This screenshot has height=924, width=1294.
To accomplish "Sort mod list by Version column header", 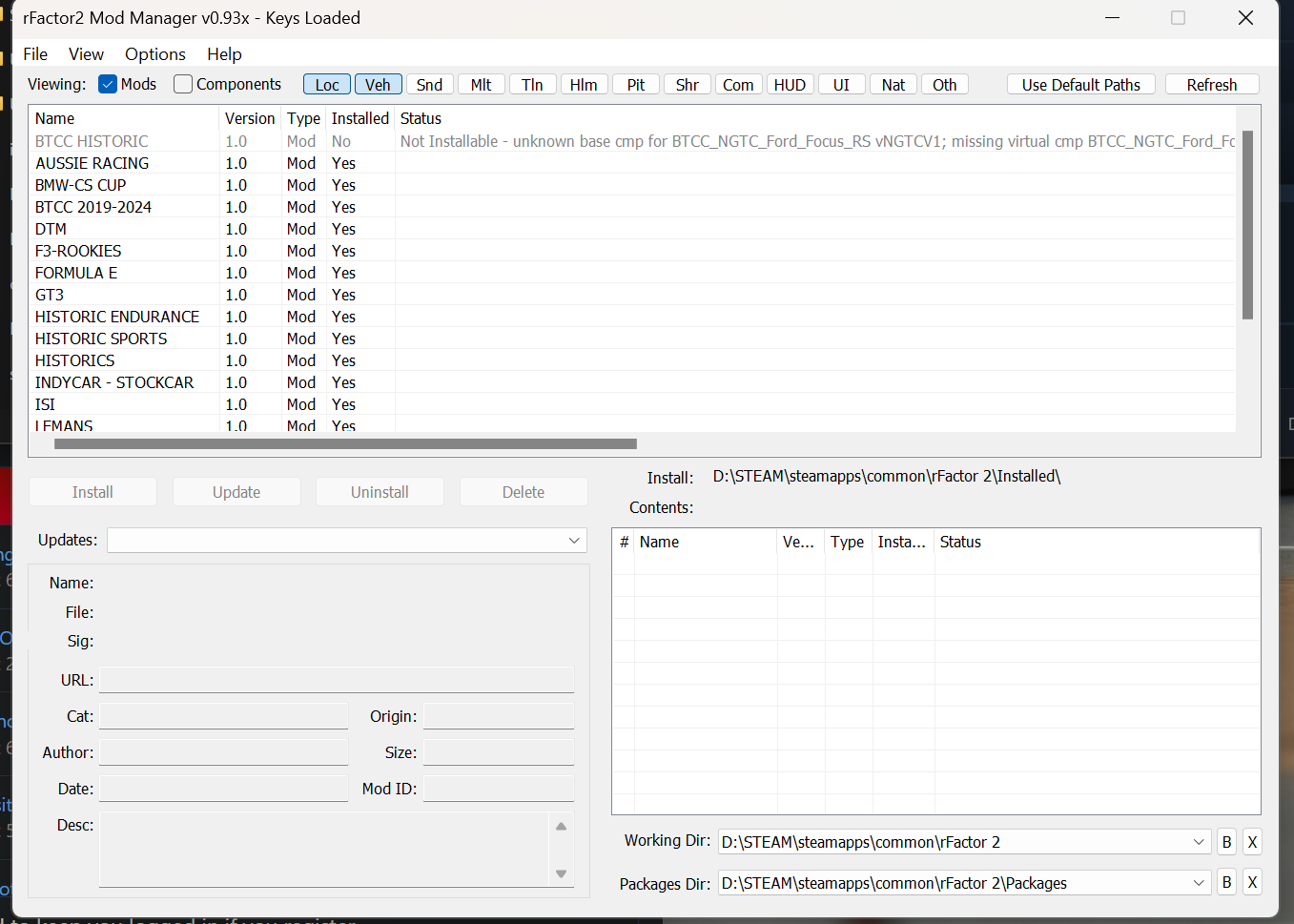I will [x=250, y=118].
